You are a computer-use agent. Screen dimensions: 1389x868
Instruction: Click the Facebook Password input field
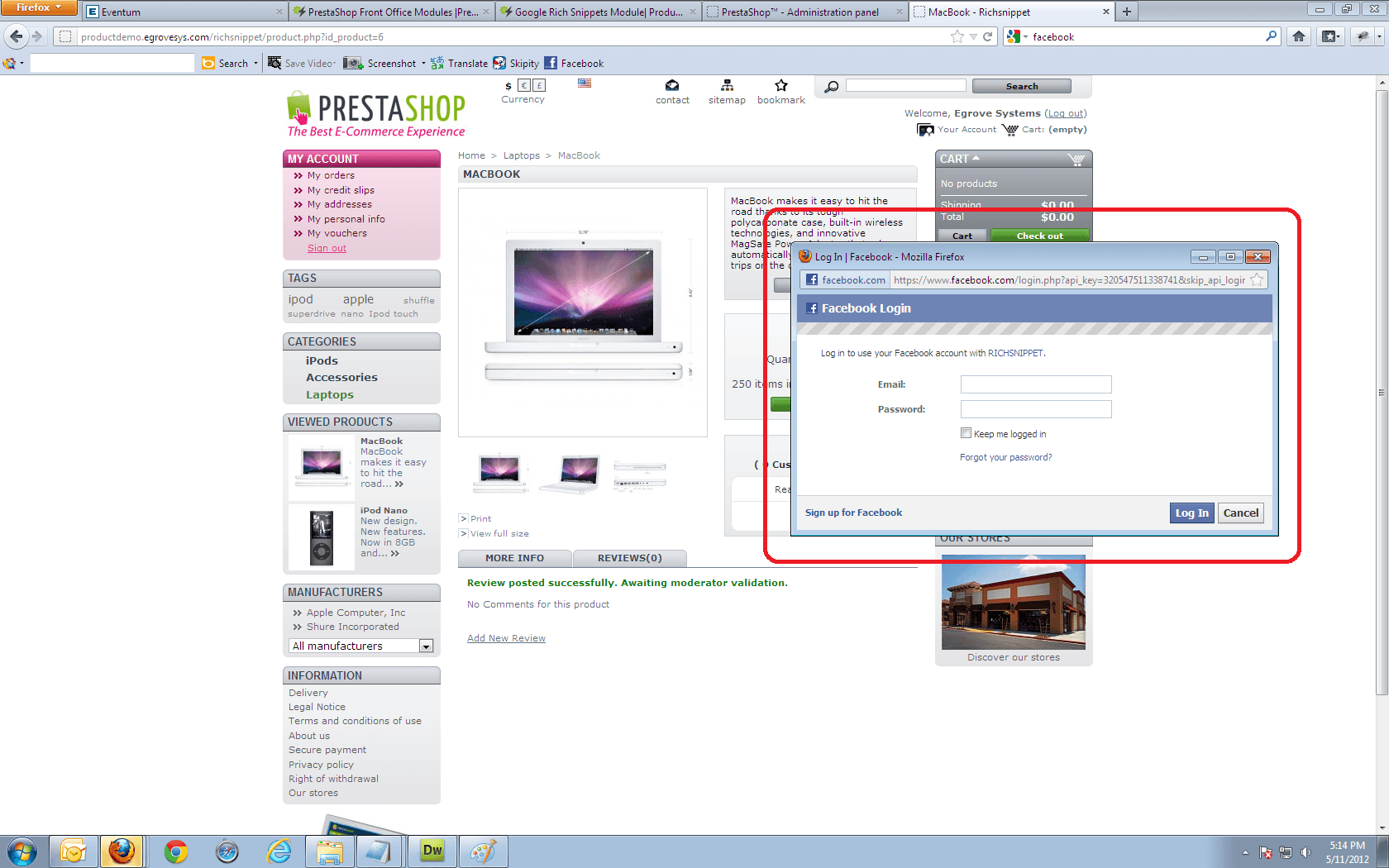(1036, 409)
